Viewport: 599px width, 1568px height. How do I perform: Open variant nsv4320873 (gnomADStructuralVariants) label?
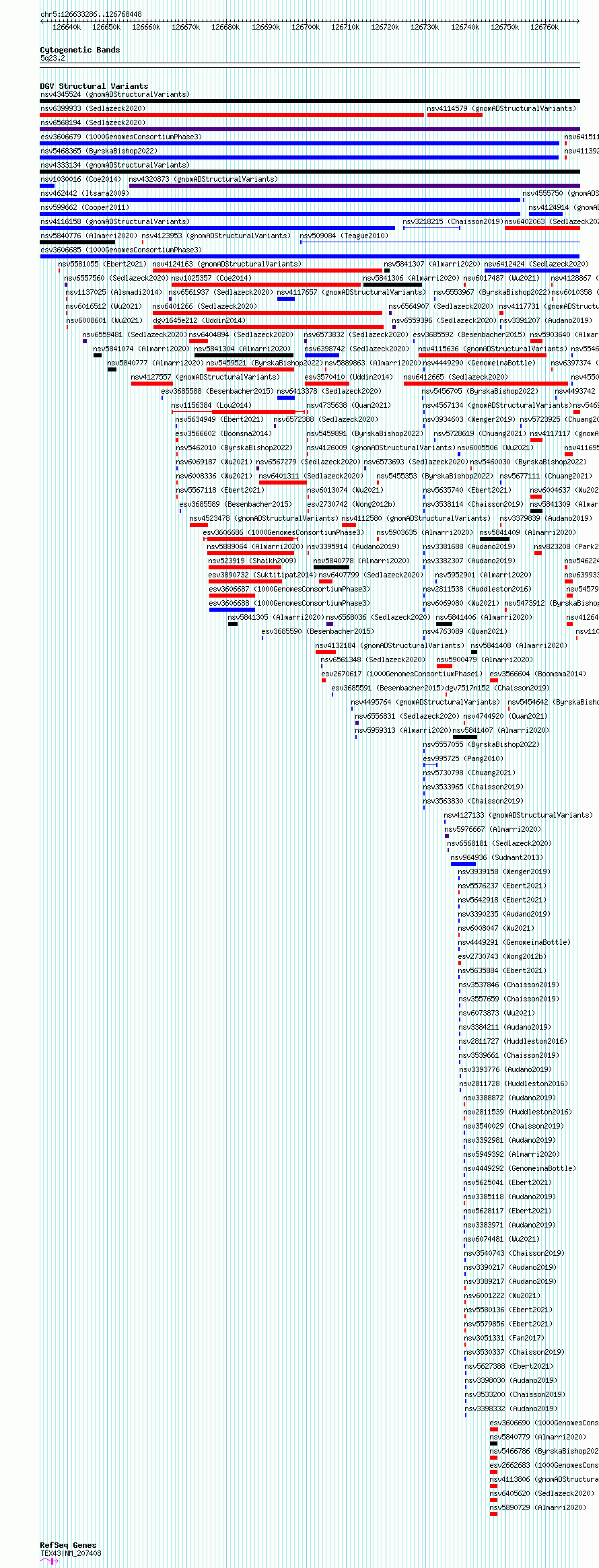tap(204, 180)
